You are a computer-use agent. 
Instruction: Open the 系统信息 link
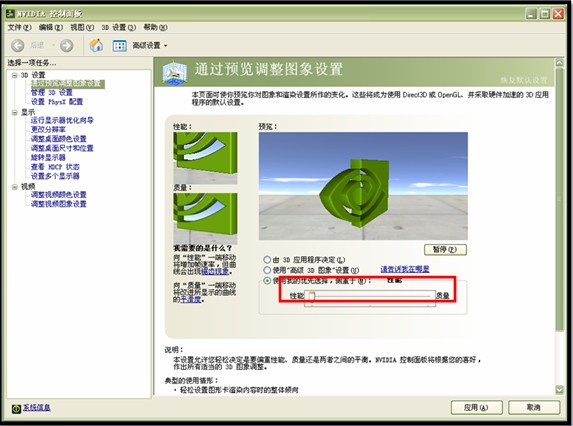[x=37, y=408]
